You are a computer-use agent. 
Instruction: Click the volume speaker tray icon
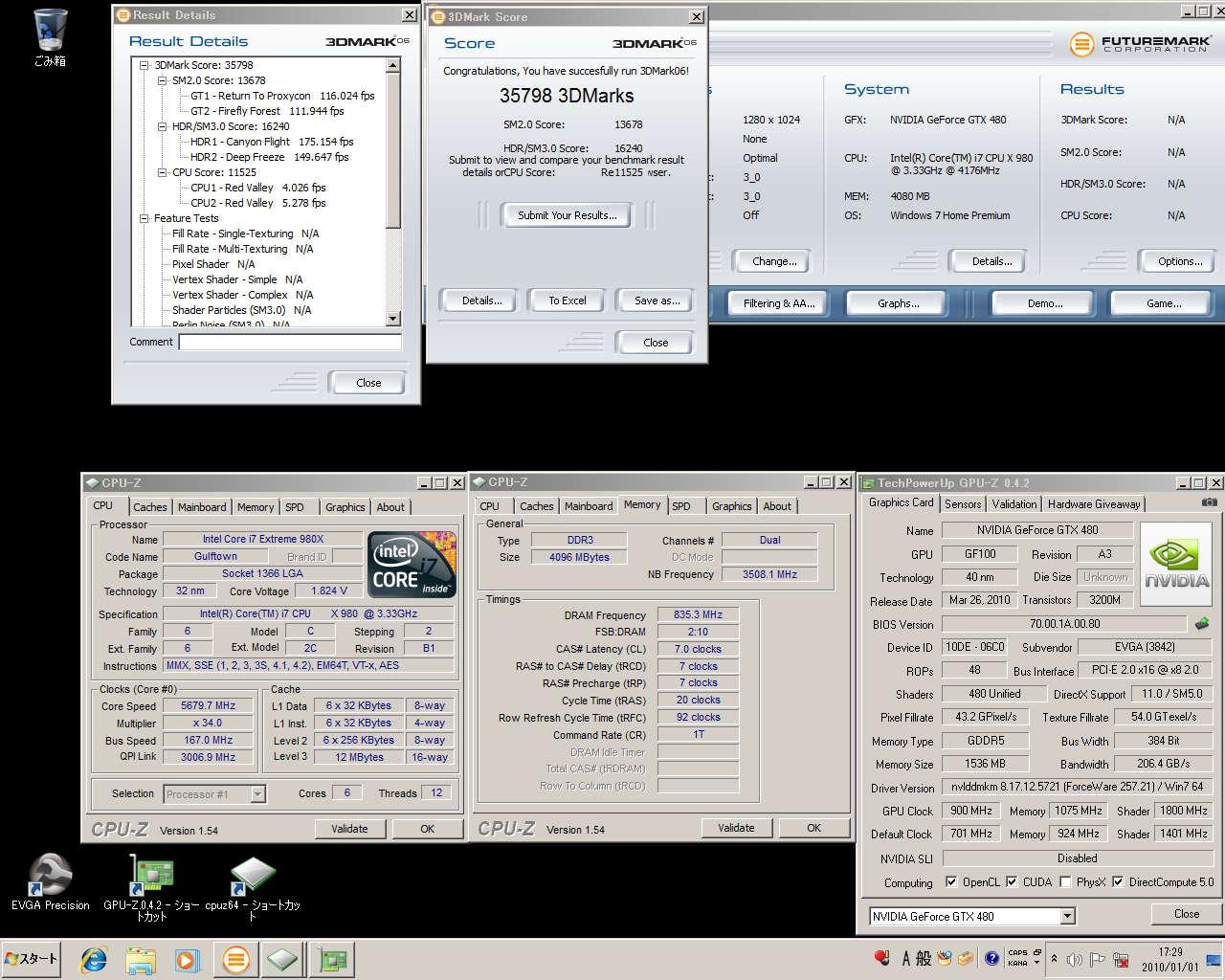pos(1075,959)
